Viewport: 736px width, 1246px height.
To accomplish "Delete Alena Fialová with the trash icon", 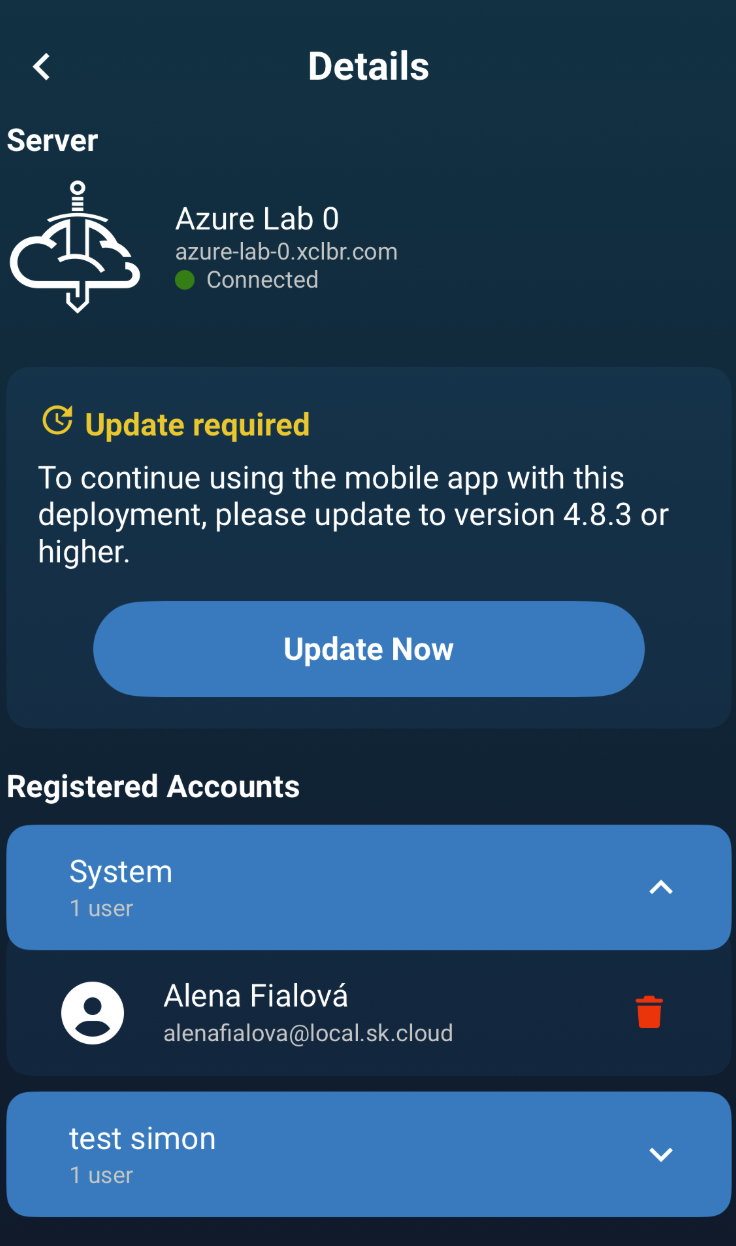I will (x=649, y=1012).
